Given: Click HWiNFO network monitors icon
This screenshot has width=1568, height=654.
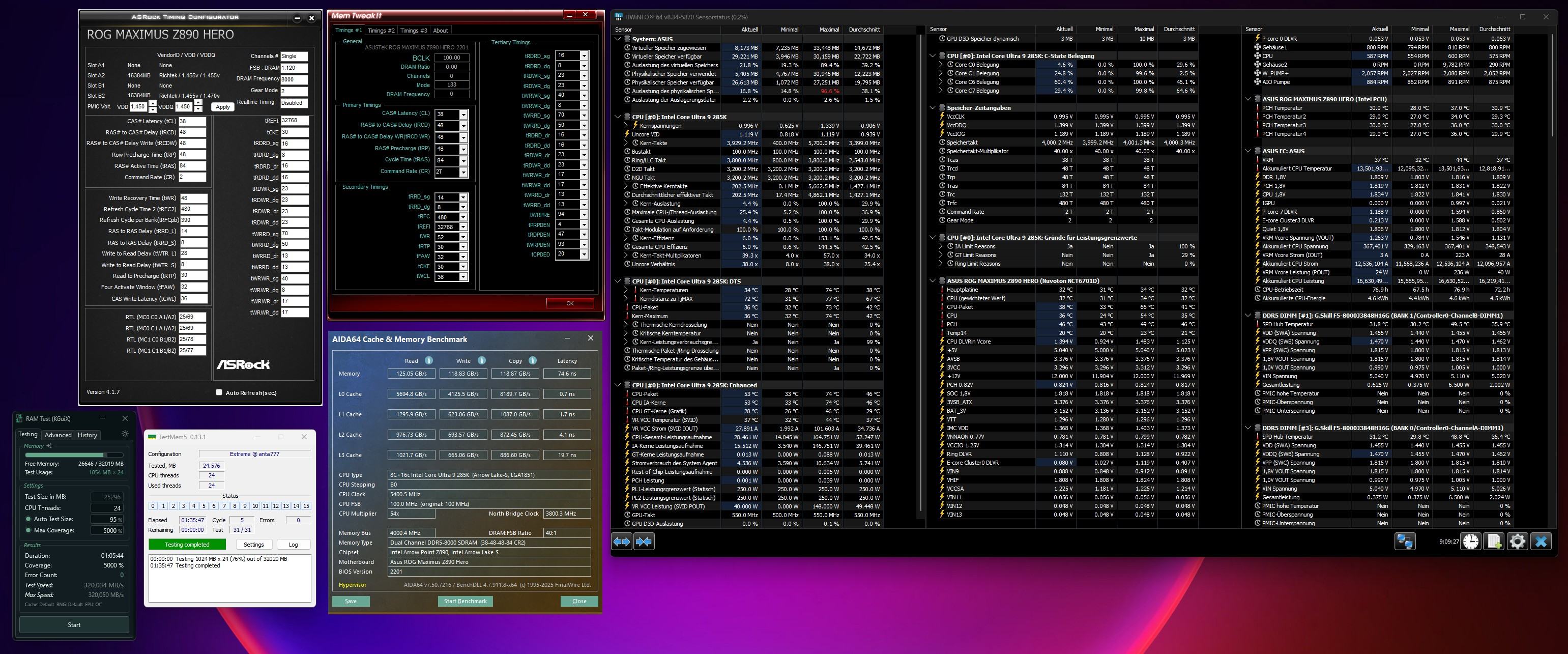Looking at the screenshot, I should pyautogui.click(x=1405, y=542).
